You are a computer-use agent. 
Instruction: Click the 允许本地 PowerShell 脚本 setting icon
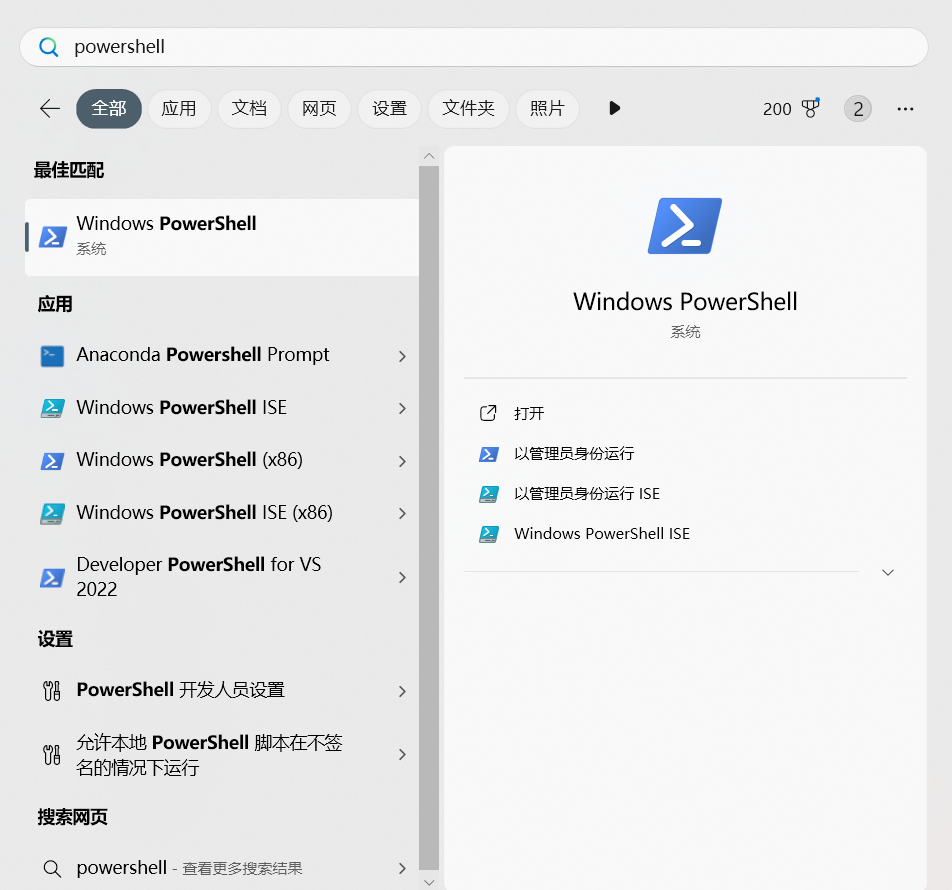pos(52,755)
